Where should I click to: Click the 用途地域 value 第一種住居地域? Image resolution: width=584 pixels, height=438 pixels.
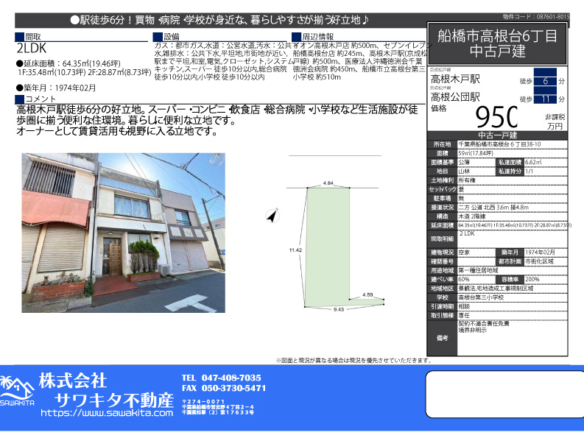tap(478, 270)
